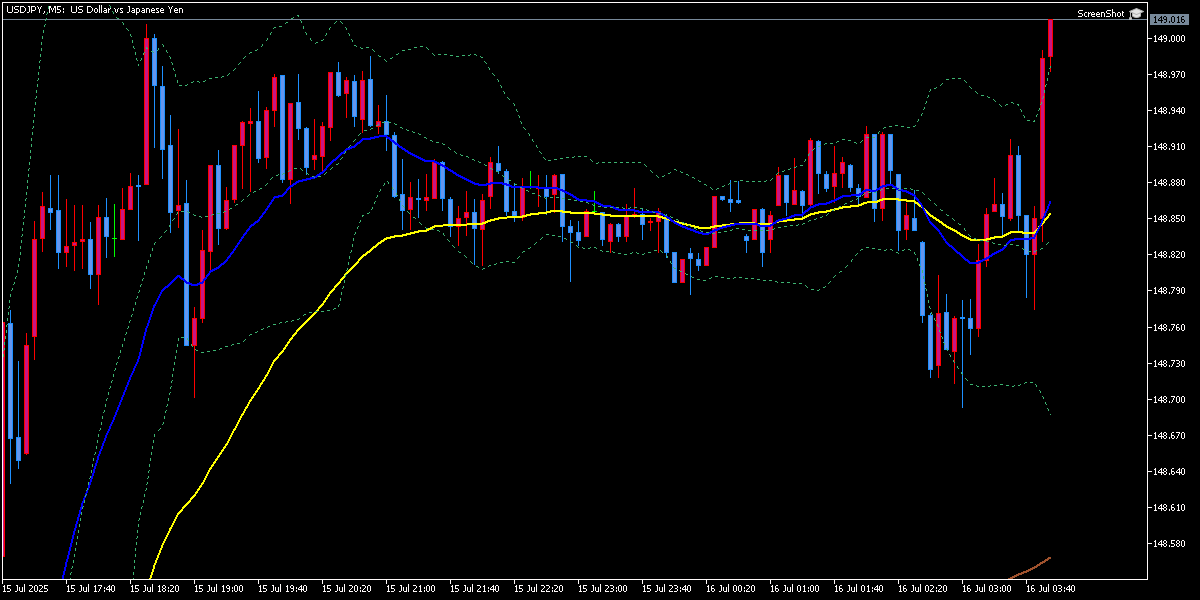This screenshot has width=1200, height=600.
Task: Click the 16 Jul 00:20 time label
Action: pos(731,589)
